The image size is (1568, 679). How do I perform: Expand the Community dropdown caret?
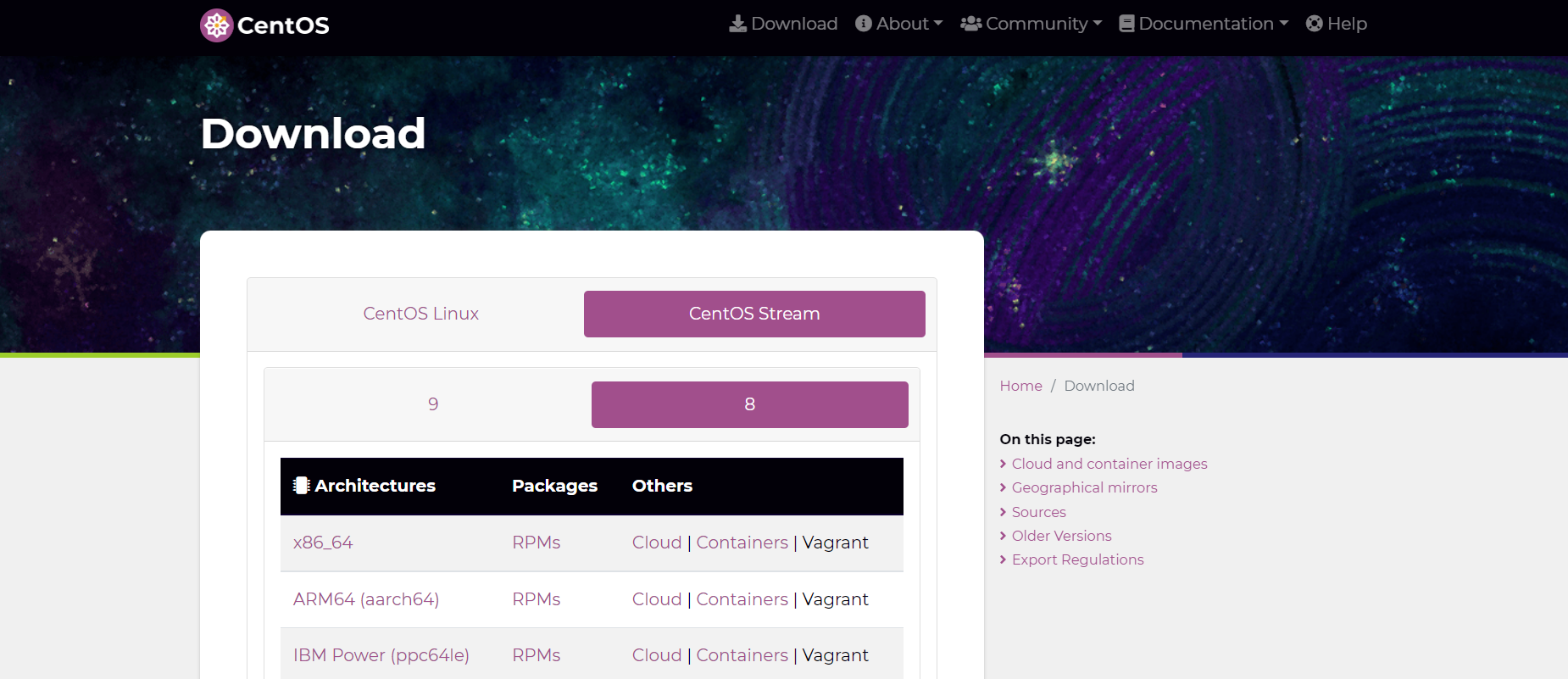point(1098,24)
